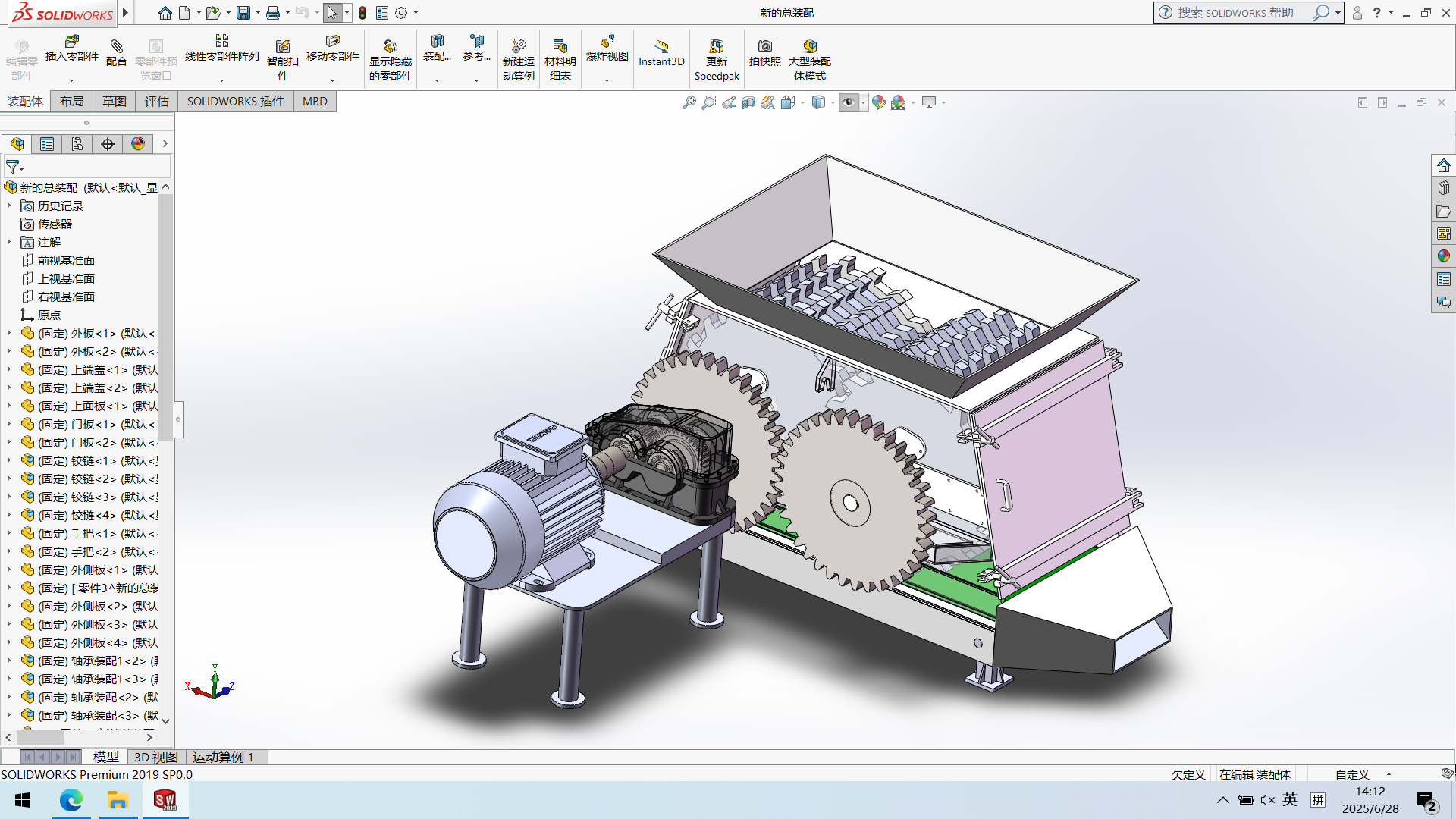Select 传感器 in the design tree
This screenshot has height=819, width=1456.
(55, 224)
